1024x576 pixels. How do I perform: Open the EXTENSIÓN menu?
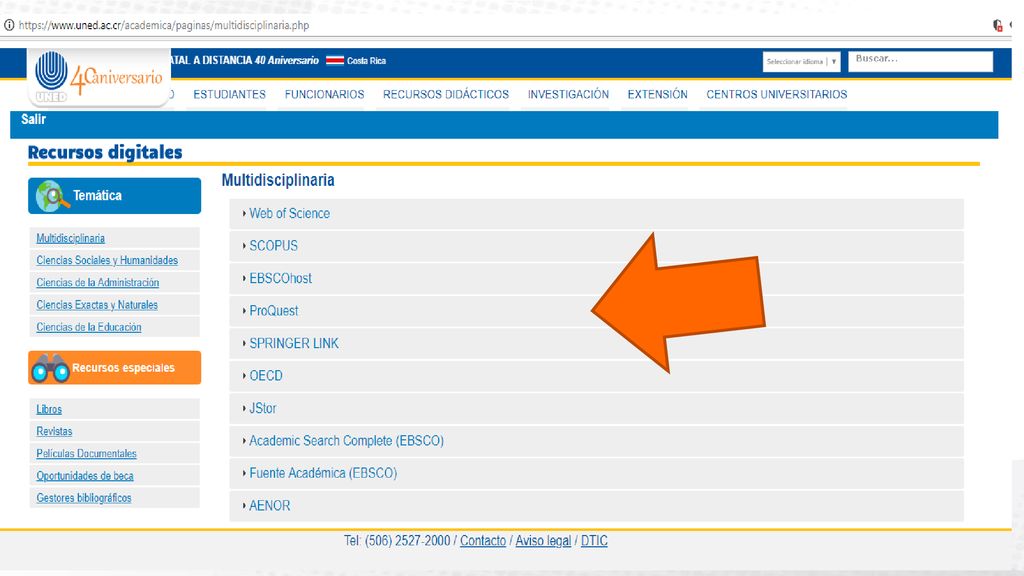(658, 95)
